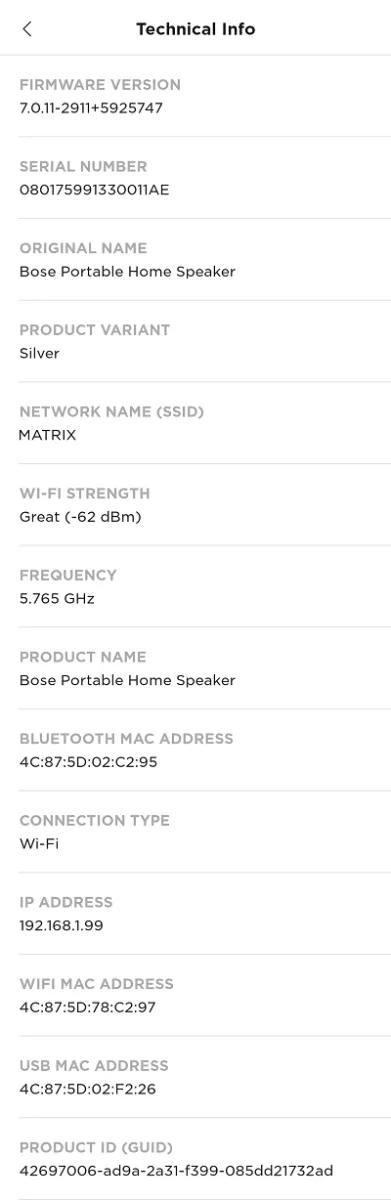
Task: Tap the PRODUCT ID (GUID) label
Action: click(96, 1148)
